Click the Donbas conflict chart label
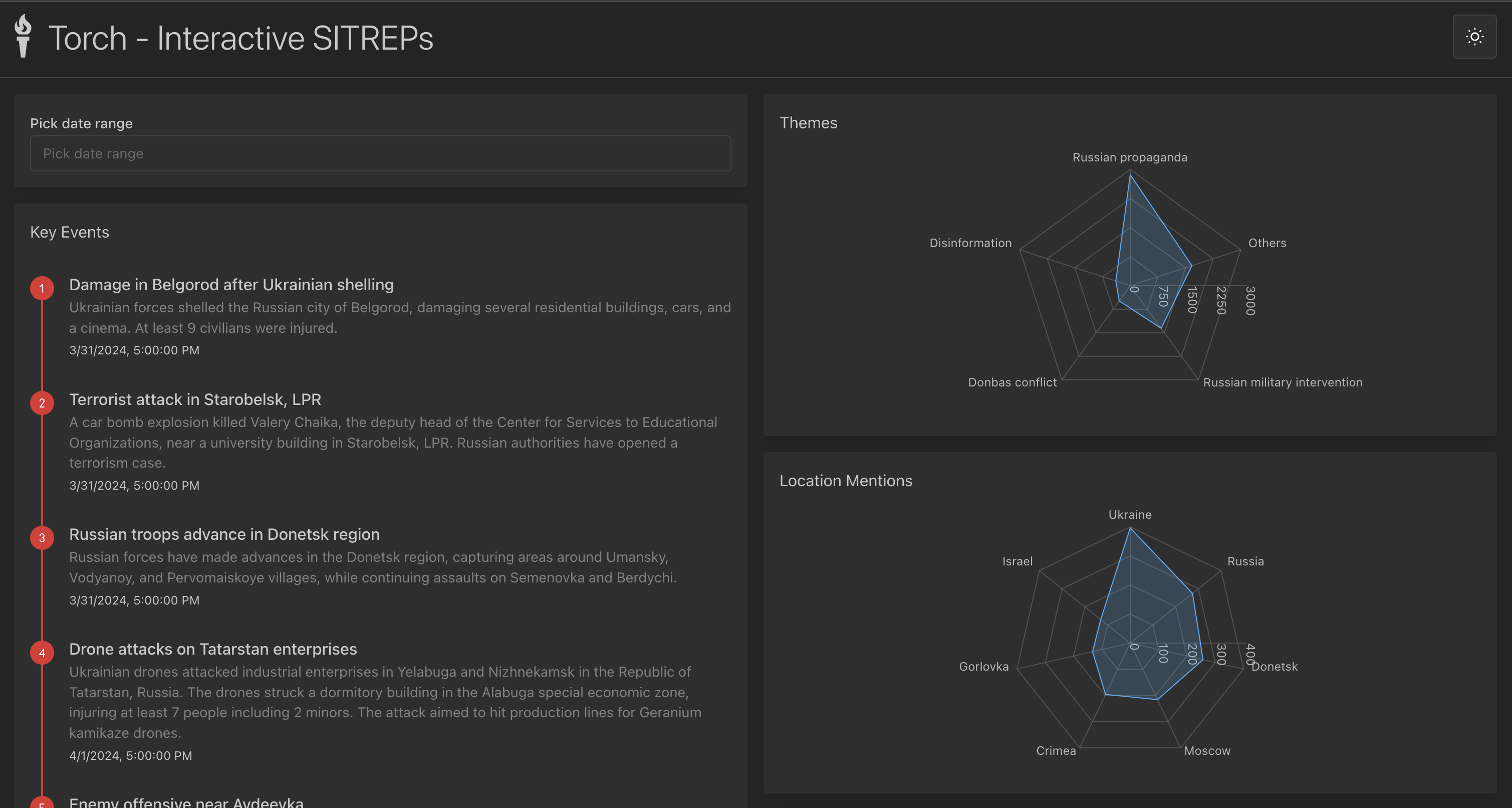The width and height of the screenshot is (1512, 808). [x=1012, y=382]
